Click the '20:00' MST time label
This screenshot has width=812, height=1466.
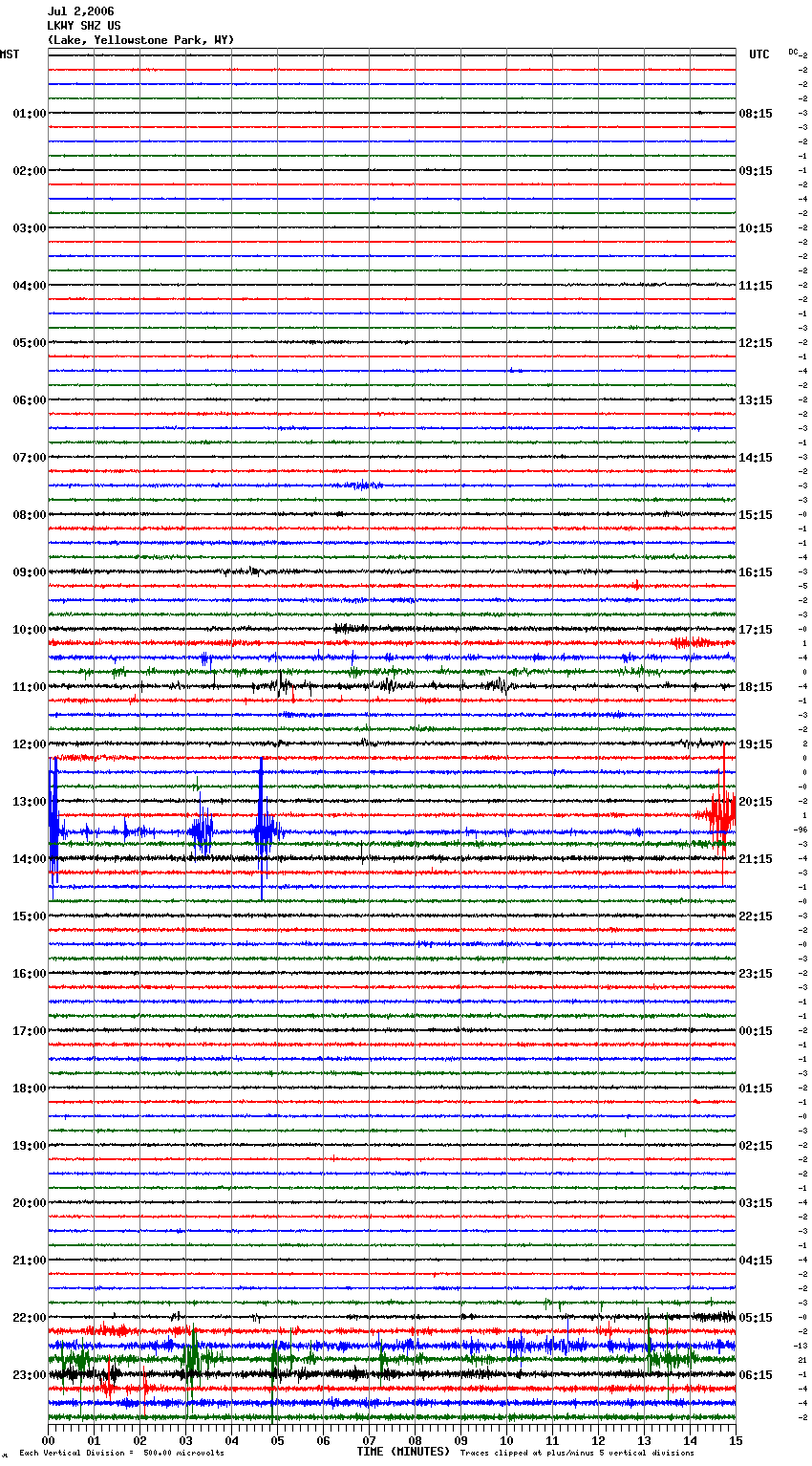29,1203
